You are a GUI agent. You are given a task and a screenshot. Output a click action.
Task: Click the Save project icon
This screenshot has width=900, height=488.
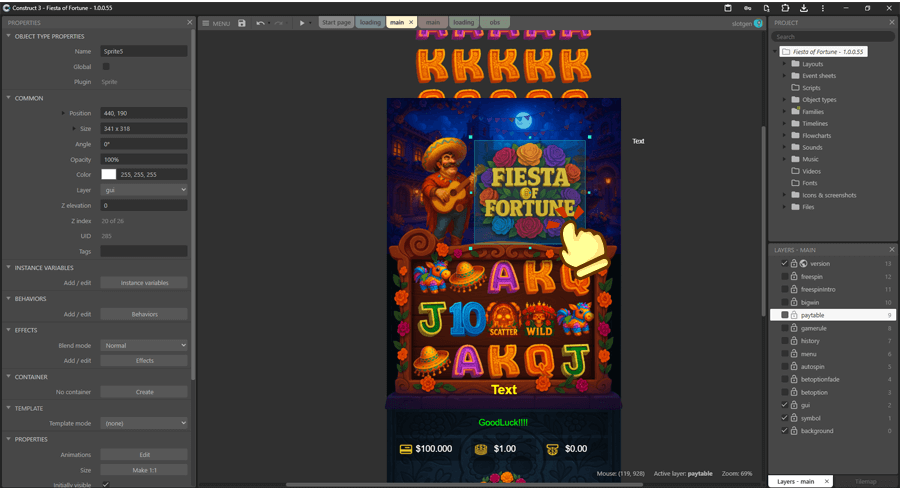coord(241,23)
